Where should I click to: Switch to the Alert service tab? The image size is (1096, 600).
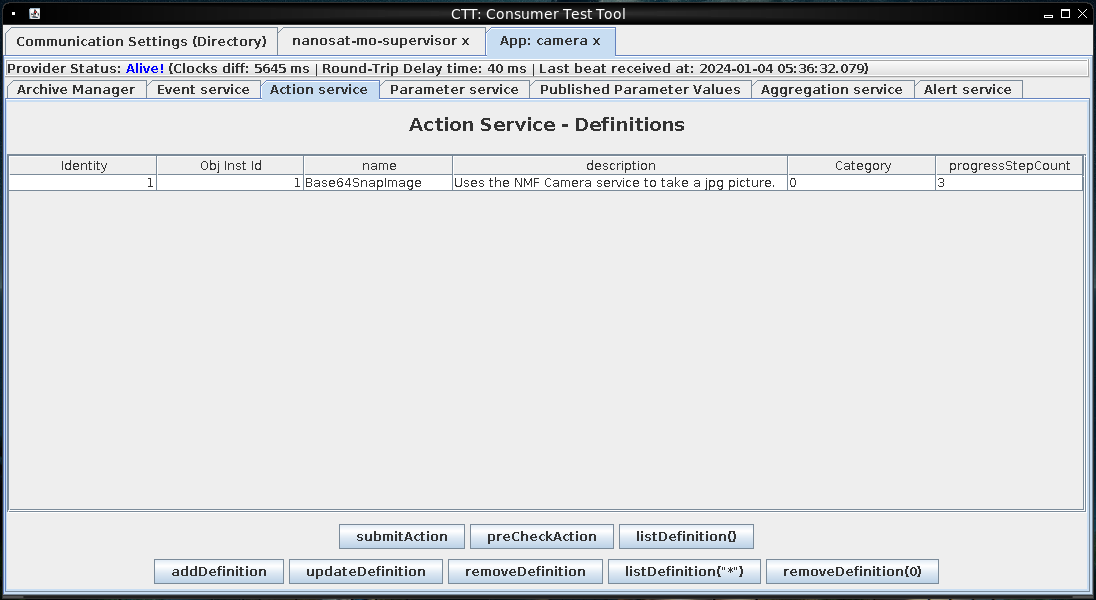pos(967,90)
